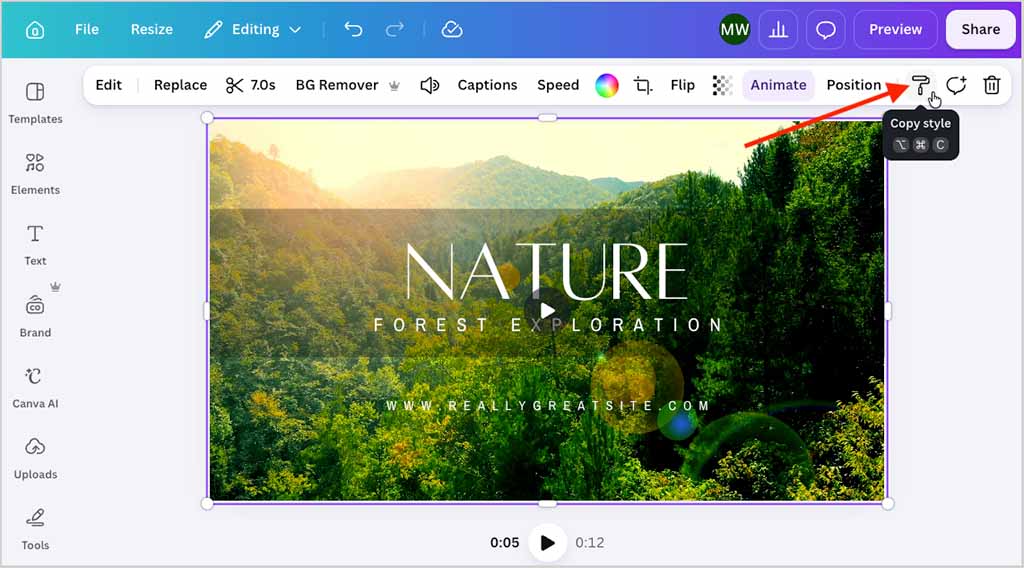Image resolution: width=1024 pixels, height=568 pixels.
Task: Trim video with scissors 7.0s
Action: coord(251,85)
